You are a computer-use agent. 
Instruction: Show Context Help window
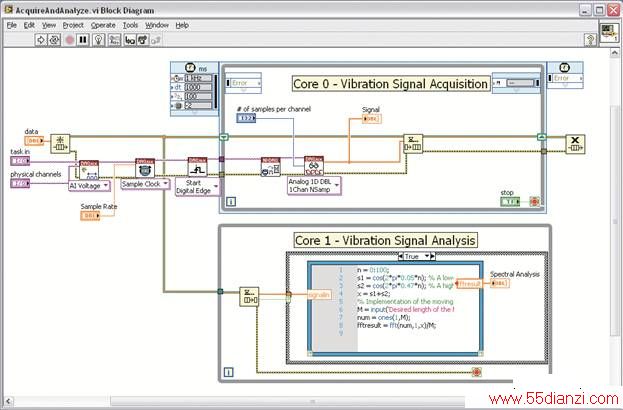pos(590,40)
